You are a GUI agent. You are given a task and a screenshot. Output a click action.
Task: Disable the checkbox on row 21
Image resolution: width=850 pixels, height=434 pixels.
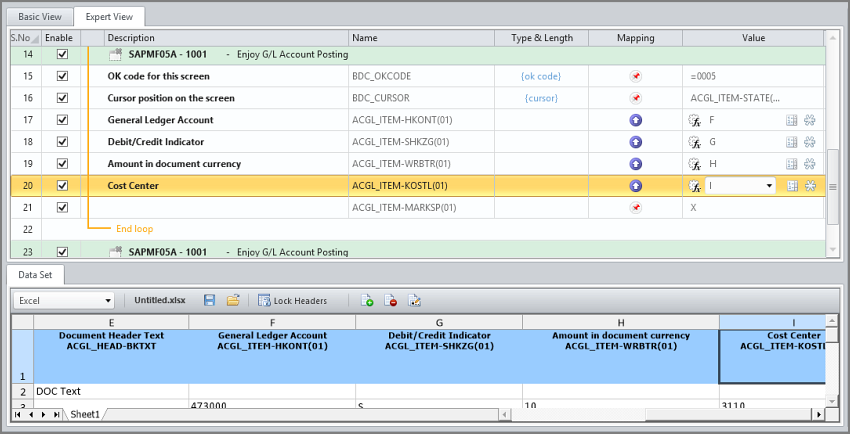click(x=62, y=208)
